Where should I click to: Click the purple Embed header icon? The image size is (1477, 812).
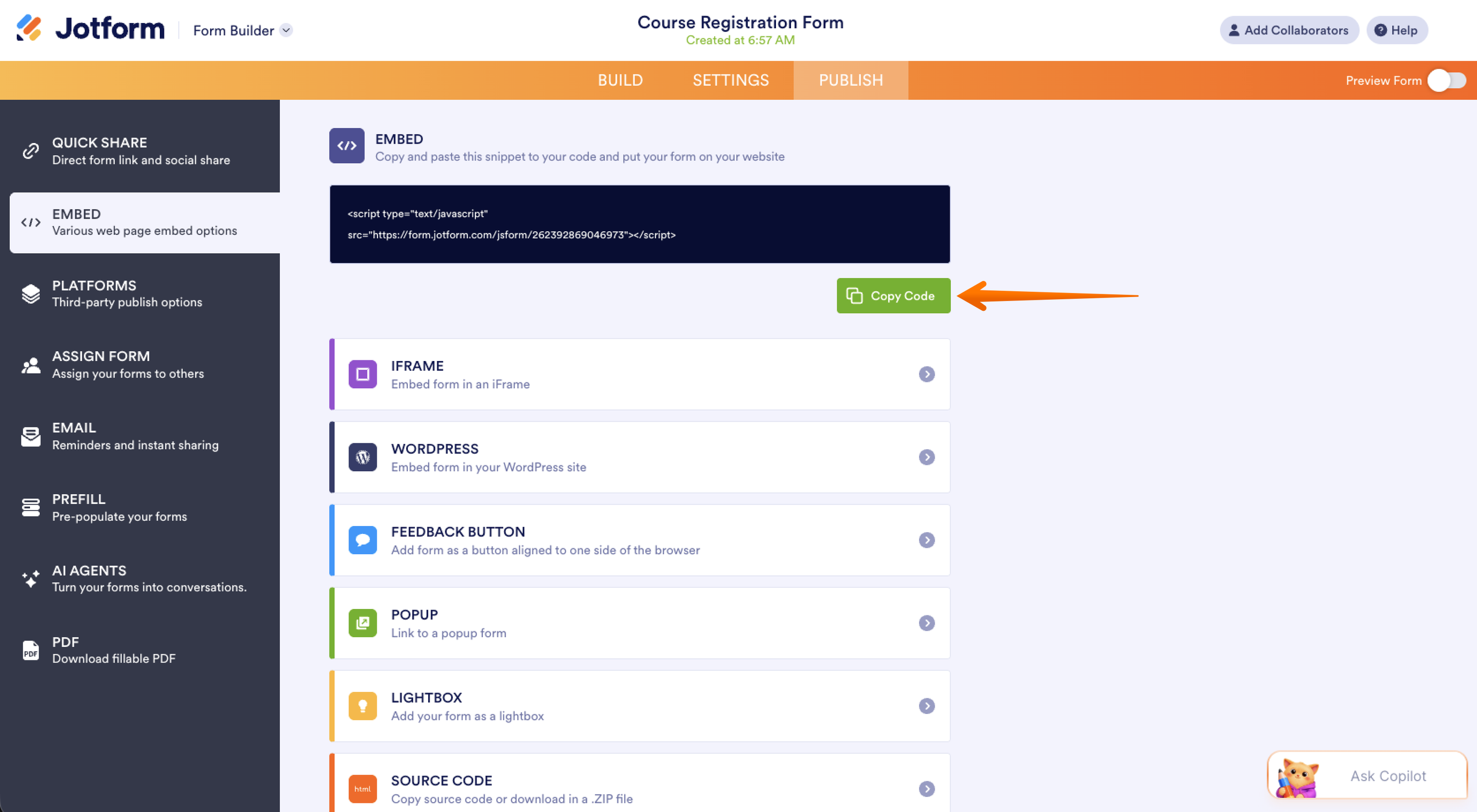click(347, 145)
